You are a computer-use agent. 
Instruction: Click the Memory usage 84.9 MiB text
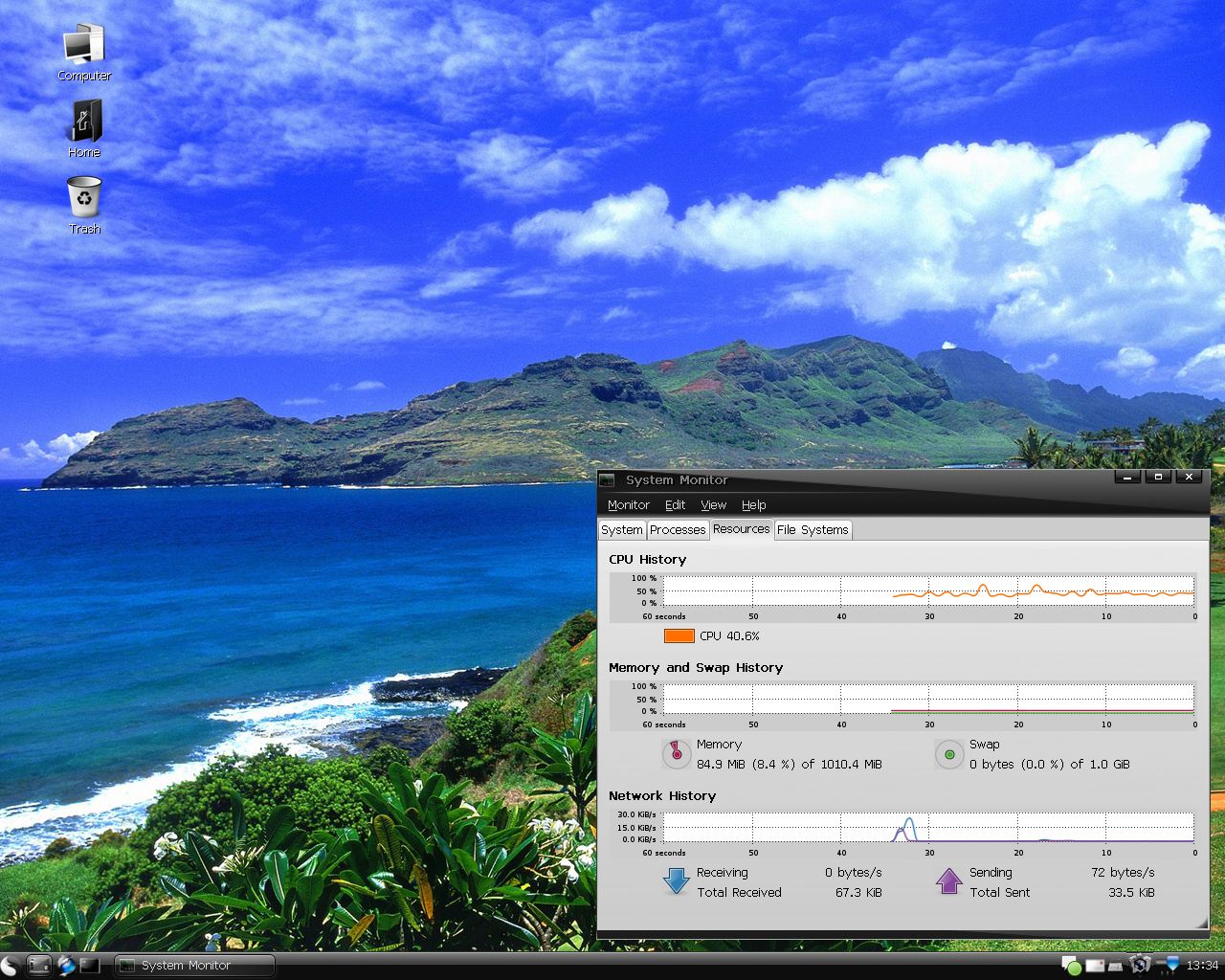coord(790,764)
